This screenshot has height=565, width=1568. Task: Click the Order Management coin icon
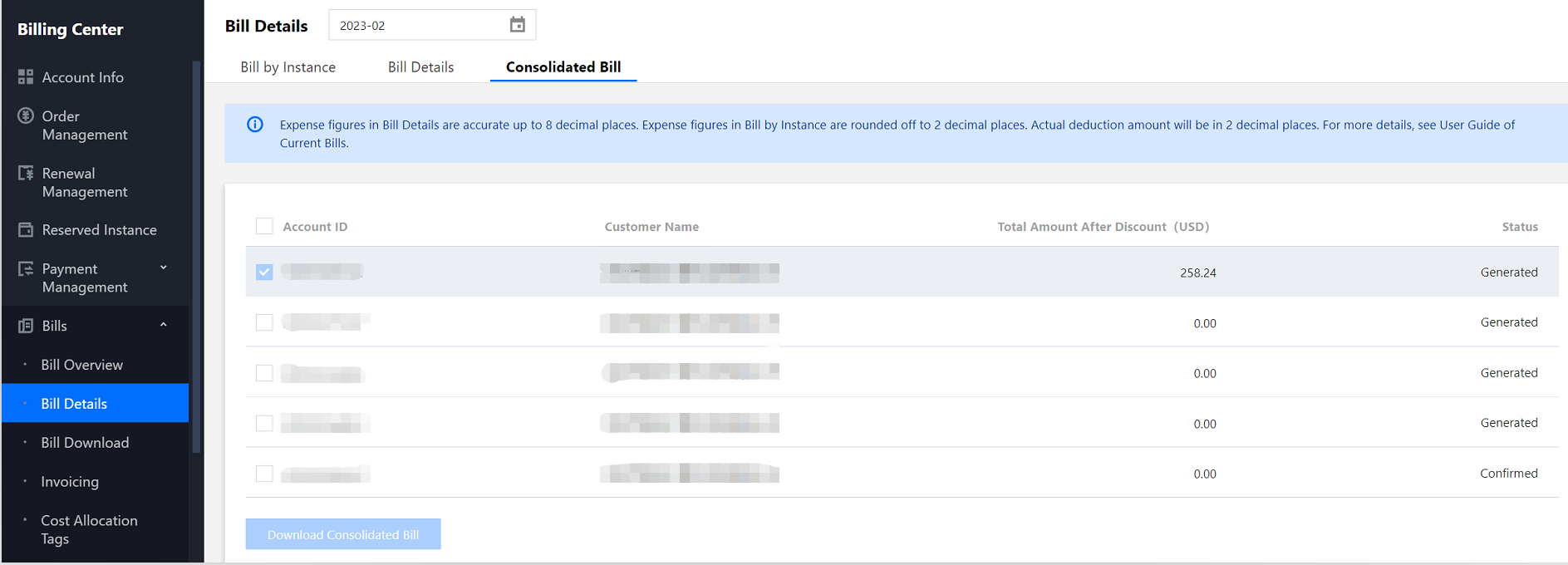point(26,115)
